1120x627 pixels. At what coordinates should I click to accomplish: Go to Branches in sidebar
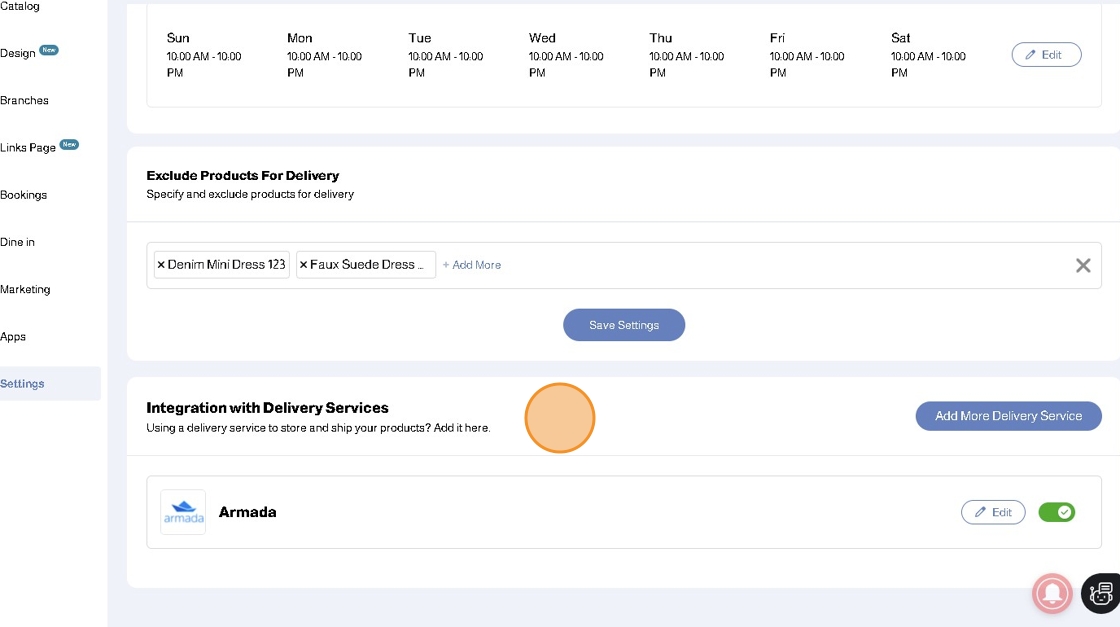(24, 100)
